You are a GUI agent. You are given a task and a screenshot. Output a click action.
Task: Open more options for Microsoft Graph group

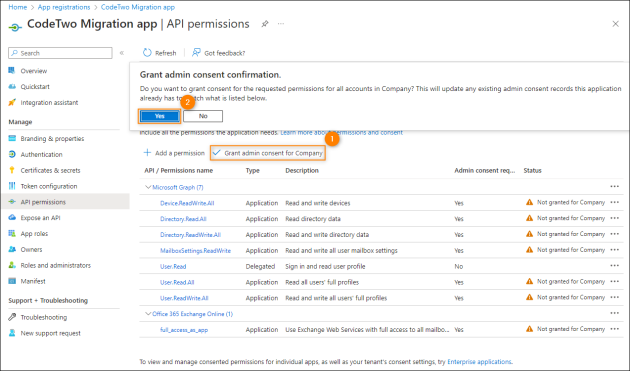click(614, 187)
